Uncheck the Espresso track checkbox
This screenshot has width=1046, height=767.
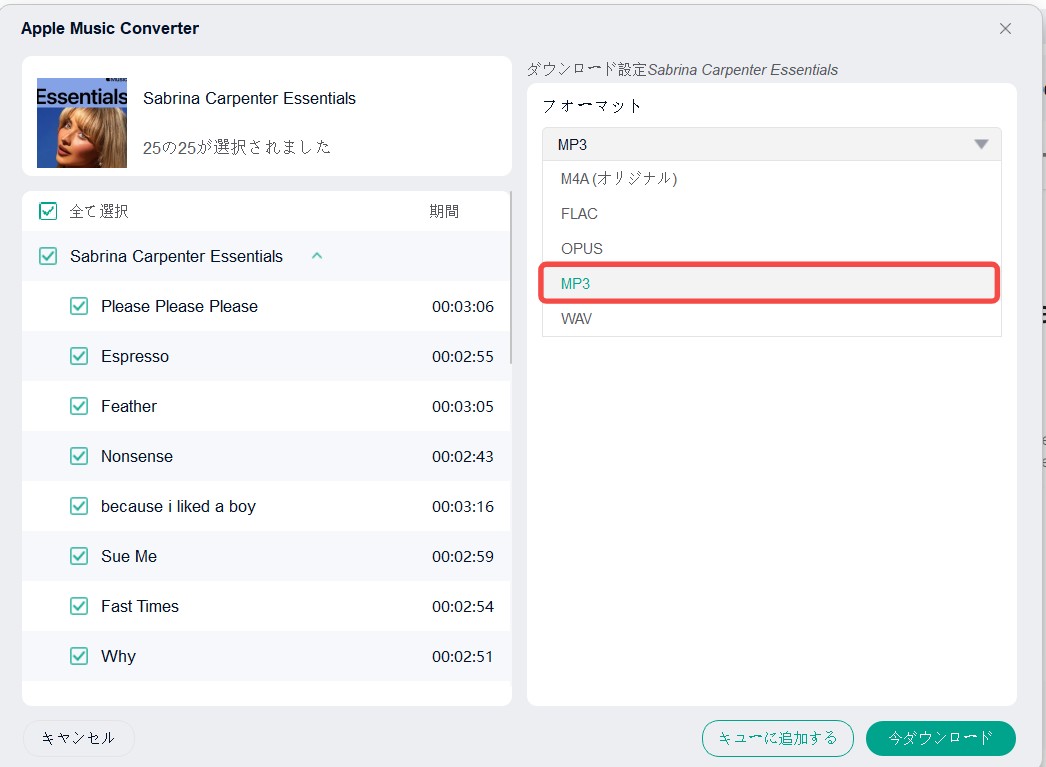79,356
